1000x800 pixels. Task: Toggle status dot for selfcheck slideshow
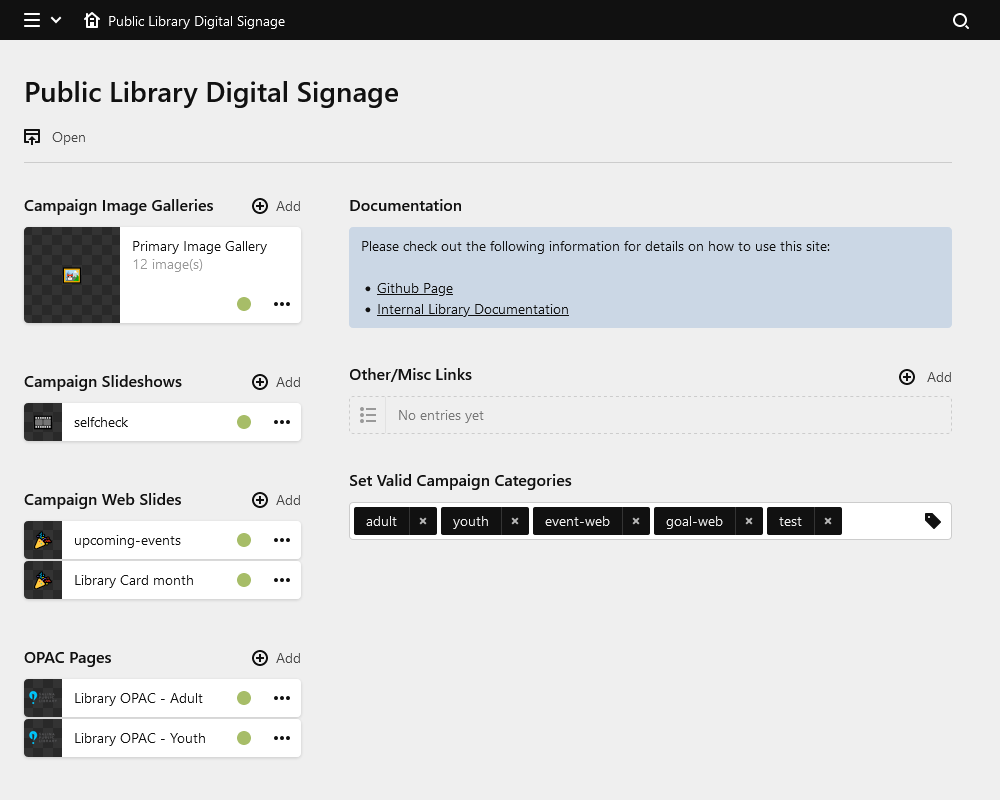pyautogui.click(x=243, y=422)
